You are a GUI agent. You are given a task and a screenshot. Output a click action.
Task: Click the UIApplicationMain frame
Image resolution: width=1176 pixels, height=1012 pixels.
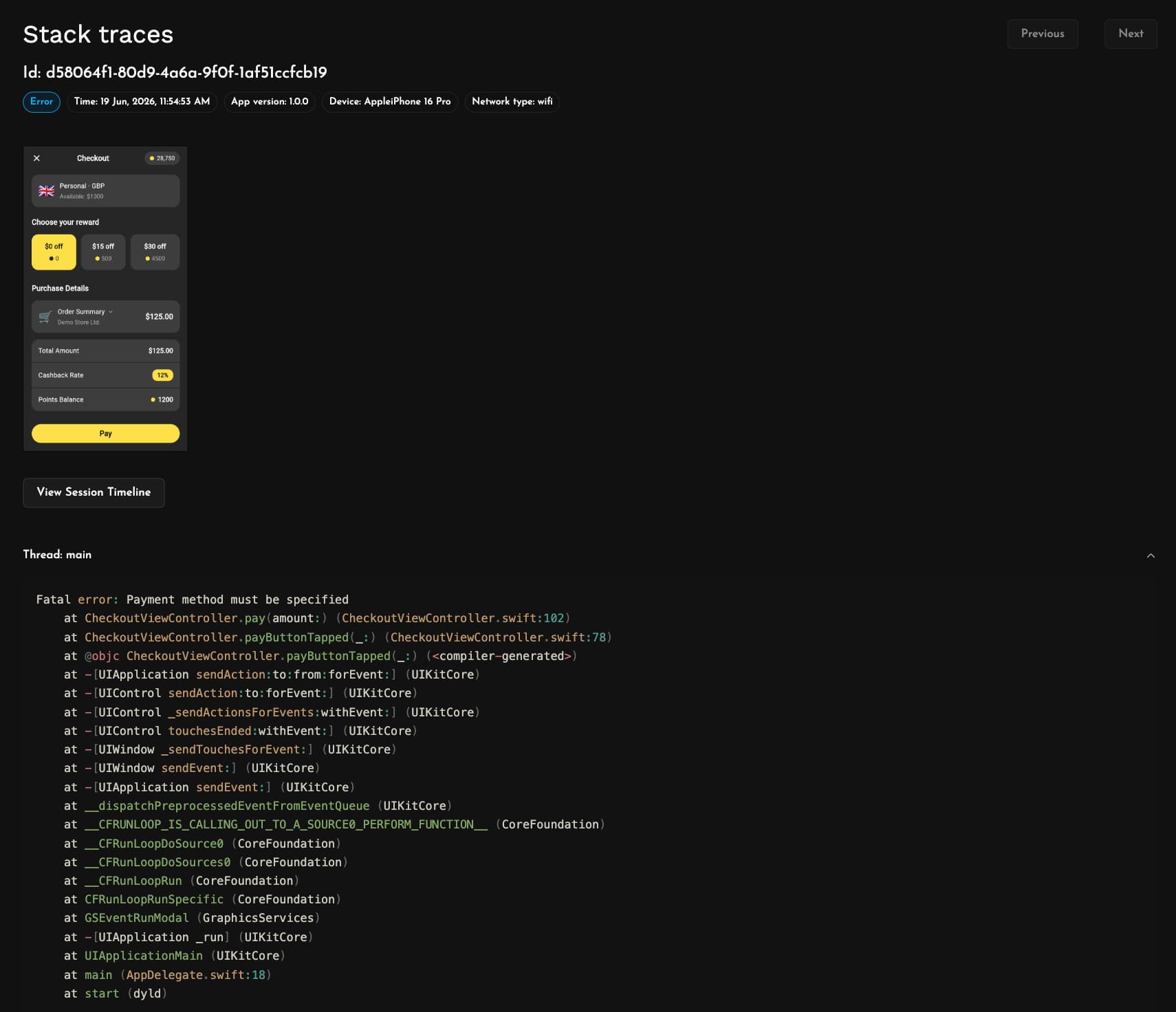click(x=175, y=956)
